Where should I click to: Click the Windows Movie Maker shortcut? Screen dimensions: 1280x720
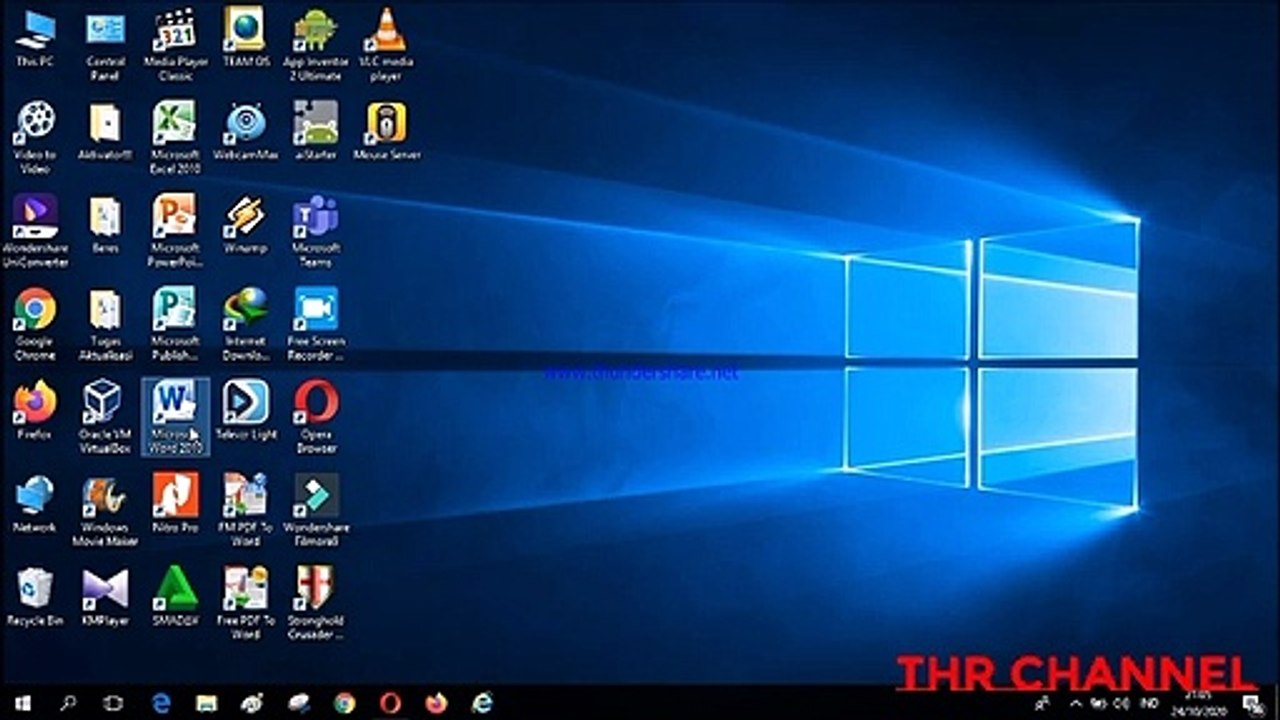(x=105, y=510)
